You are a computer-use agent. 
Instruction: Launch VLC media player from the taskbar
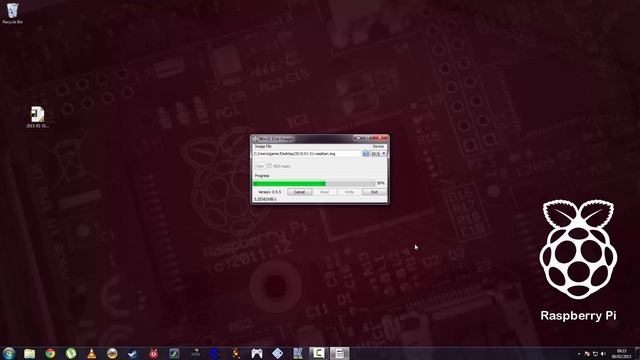click(x=92, y=353)
